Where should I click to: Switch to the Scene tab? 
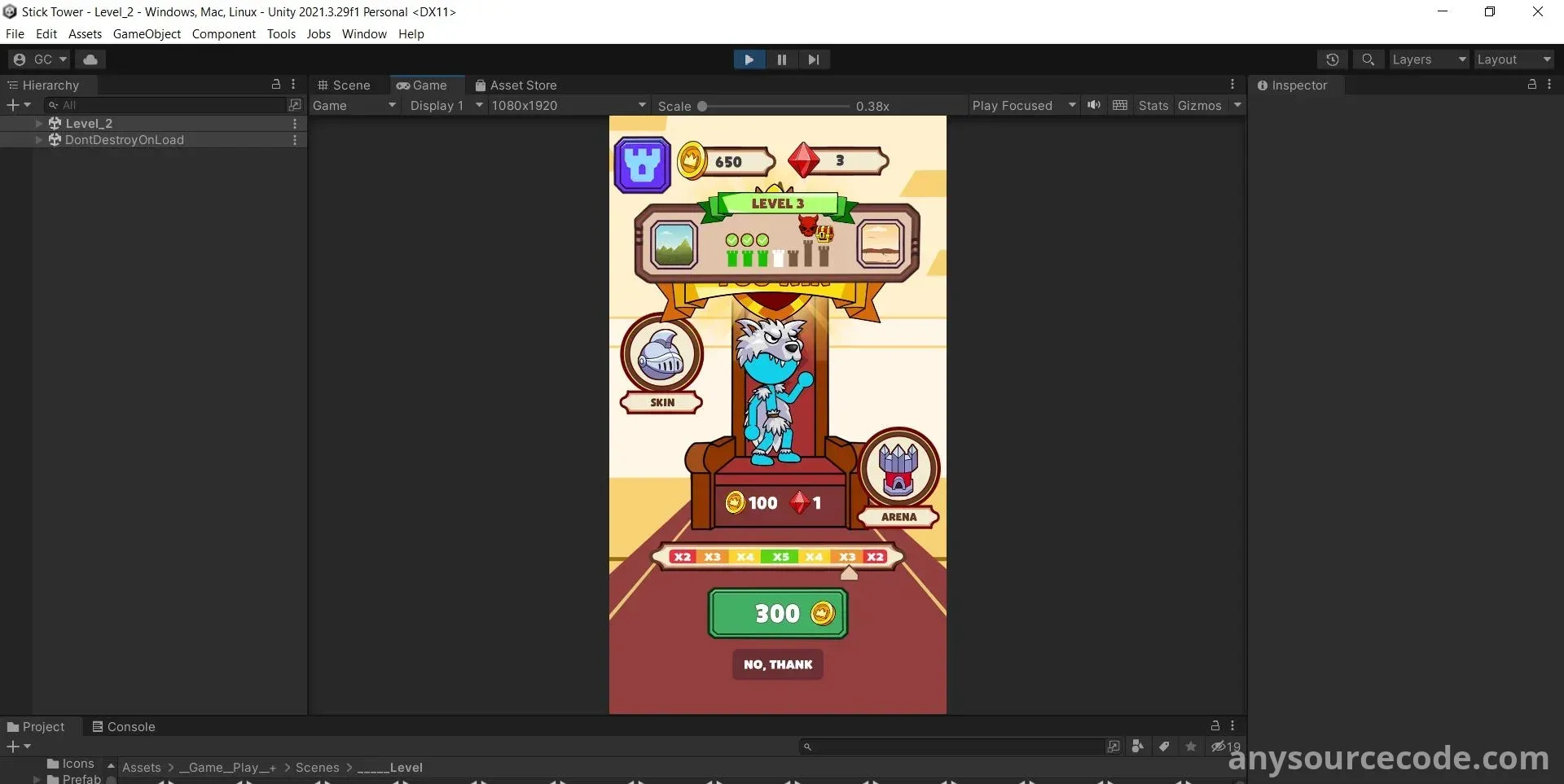point(344,85)
